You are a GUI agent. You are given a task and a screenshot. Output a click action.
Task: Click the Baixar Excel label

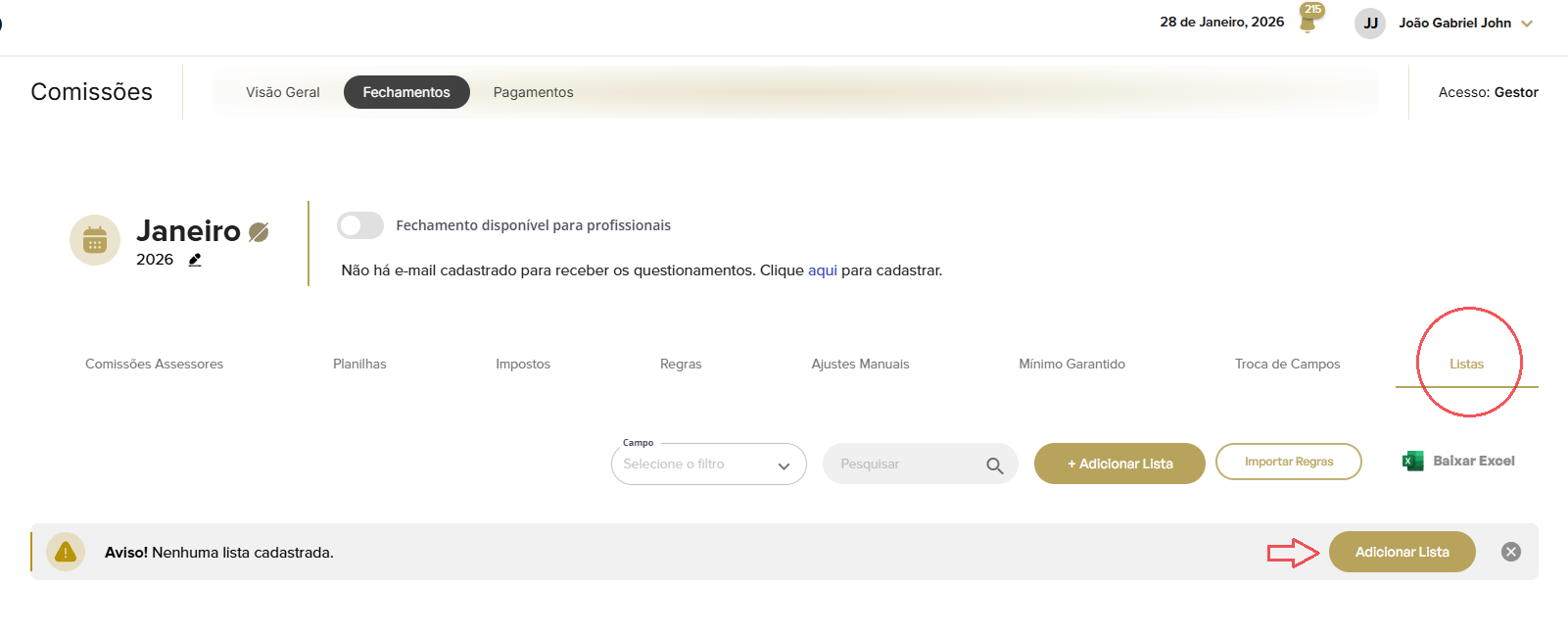pyautogui.click(x=1474, y=461)
